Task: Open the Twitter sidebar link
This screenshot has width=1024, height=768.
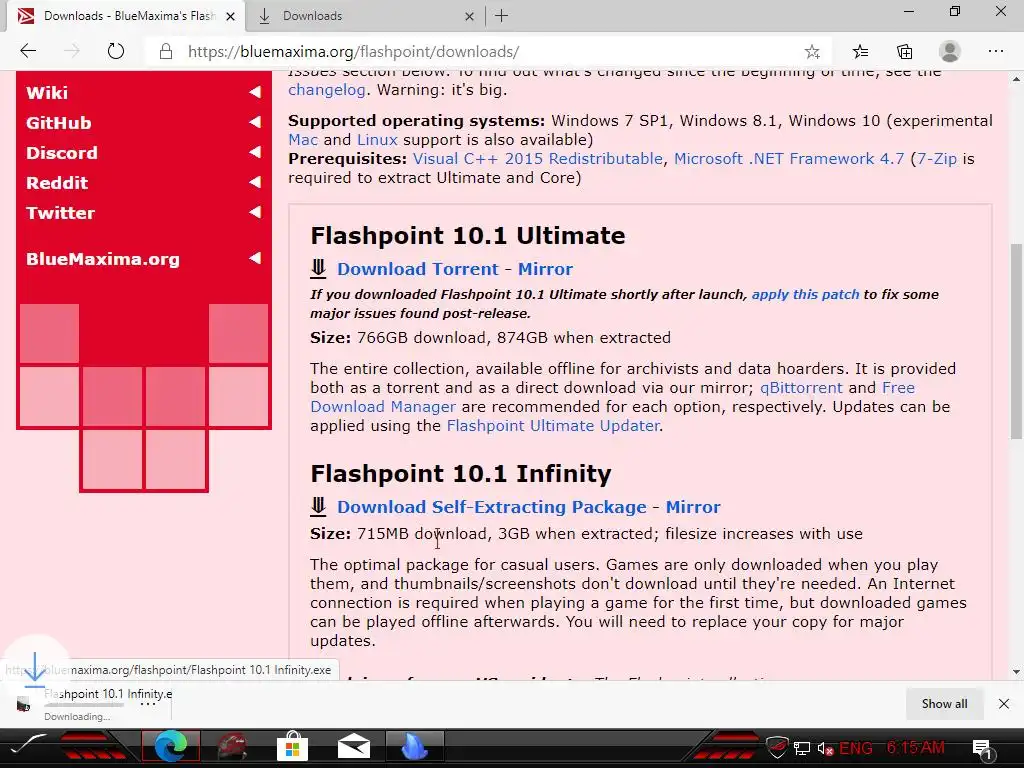Action: (x=61, y=213)
